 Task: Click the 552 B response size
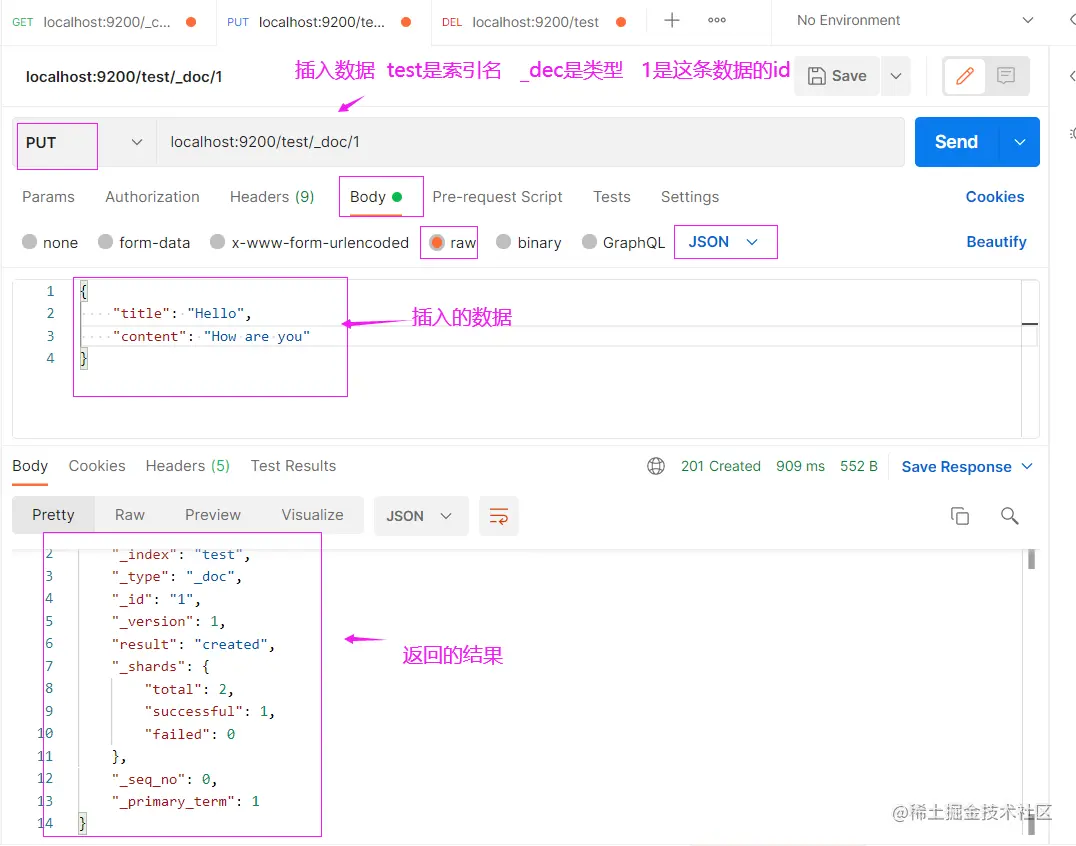click(858, 467)
